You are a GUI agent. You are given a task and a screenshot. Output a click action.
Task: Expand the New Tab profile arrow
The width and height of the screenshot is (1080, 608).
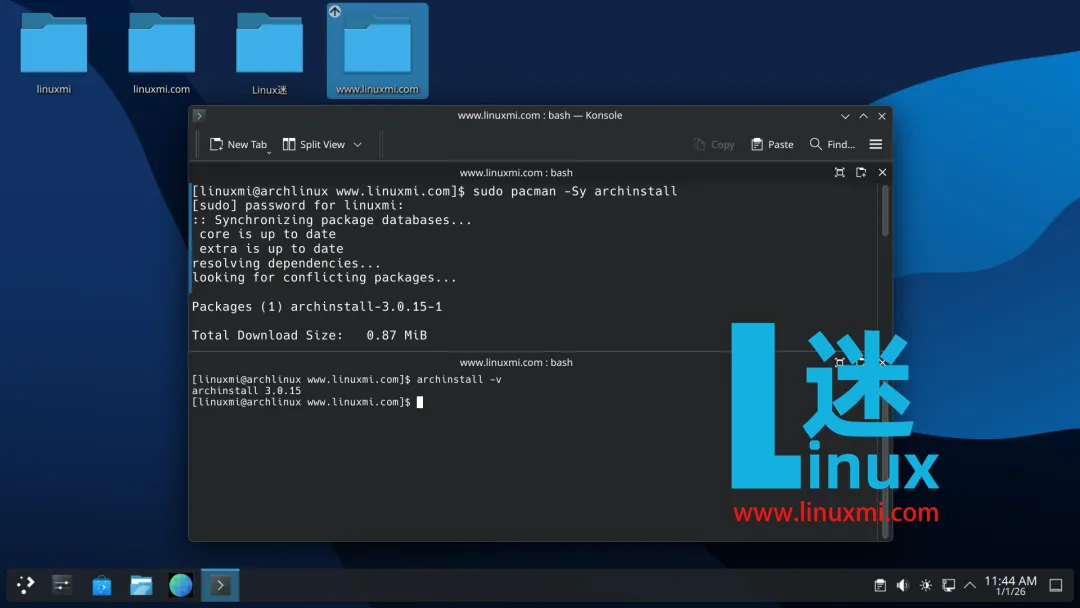click(269, 151)
